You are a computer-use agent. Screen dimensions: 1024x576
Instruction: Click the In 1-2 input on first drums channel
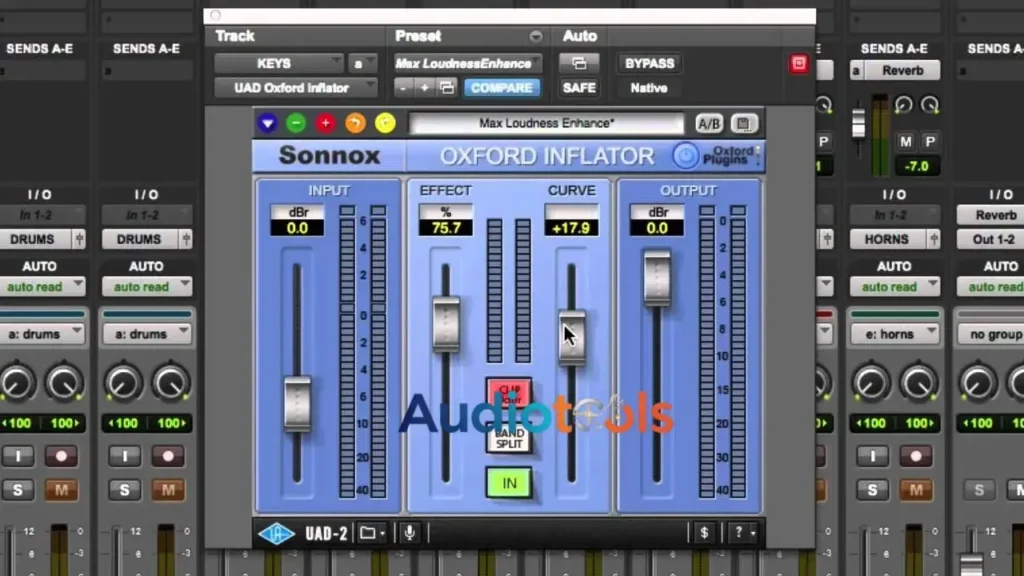coord(43,215)
